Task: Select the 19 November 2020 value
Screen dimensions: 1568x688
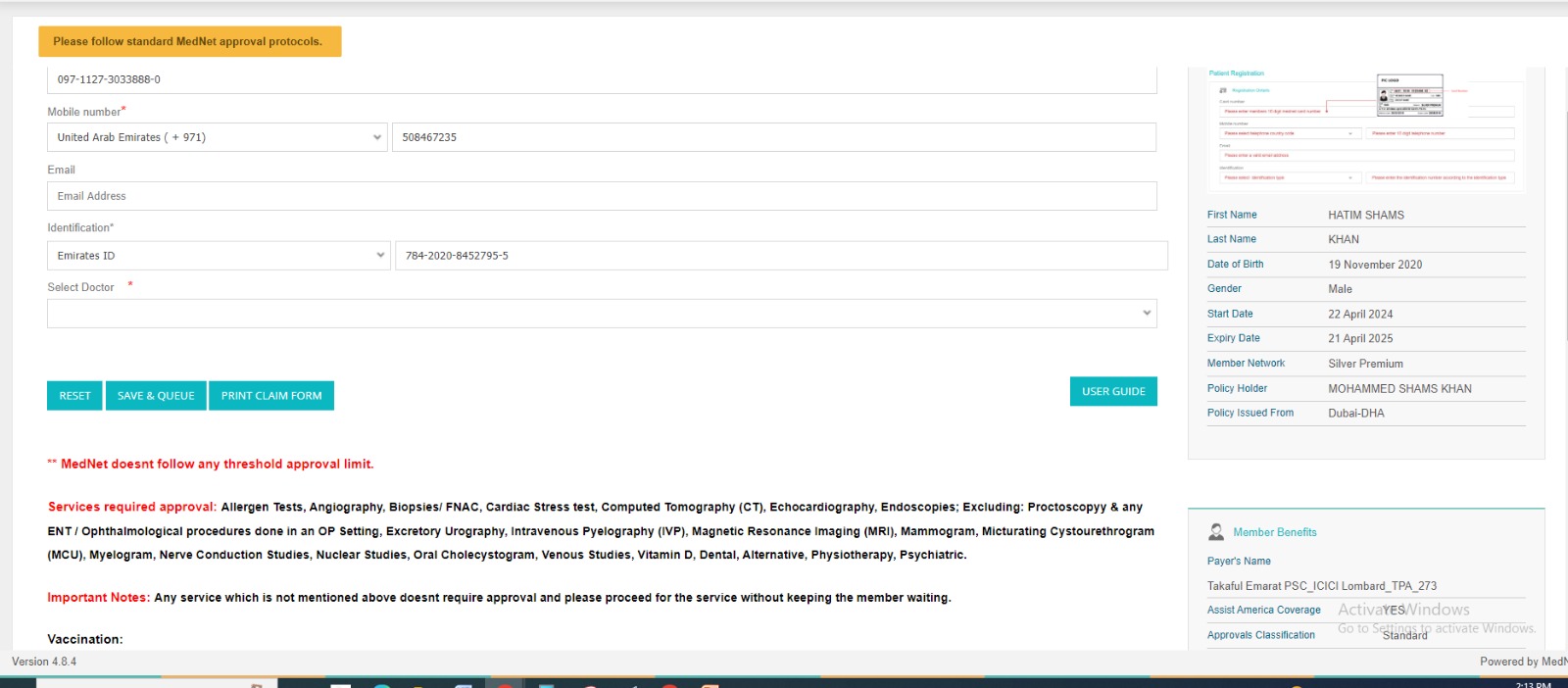Action: (x=1375, y=265)
